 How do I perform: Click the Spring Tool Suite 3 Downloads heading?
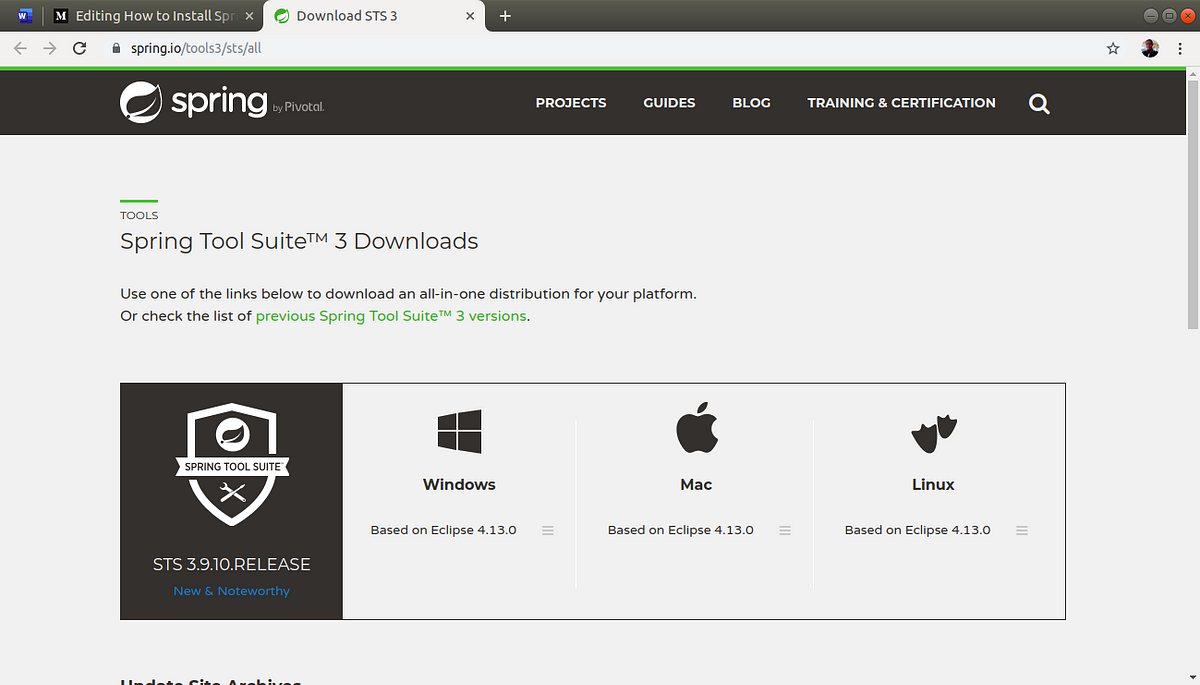(x=299, y=241)
